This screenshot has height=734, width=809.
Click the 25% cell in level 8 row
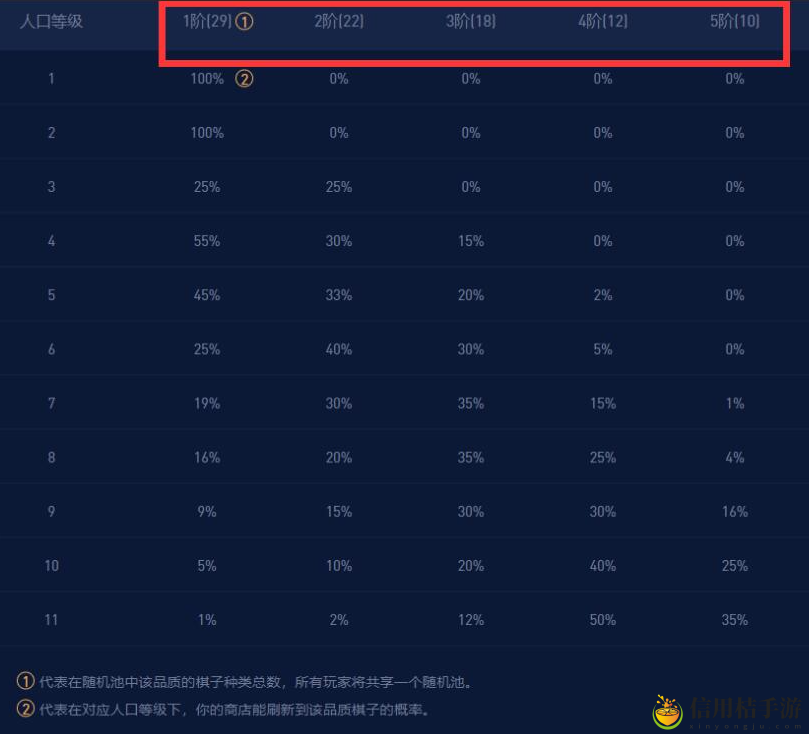(x=603, y=458)
